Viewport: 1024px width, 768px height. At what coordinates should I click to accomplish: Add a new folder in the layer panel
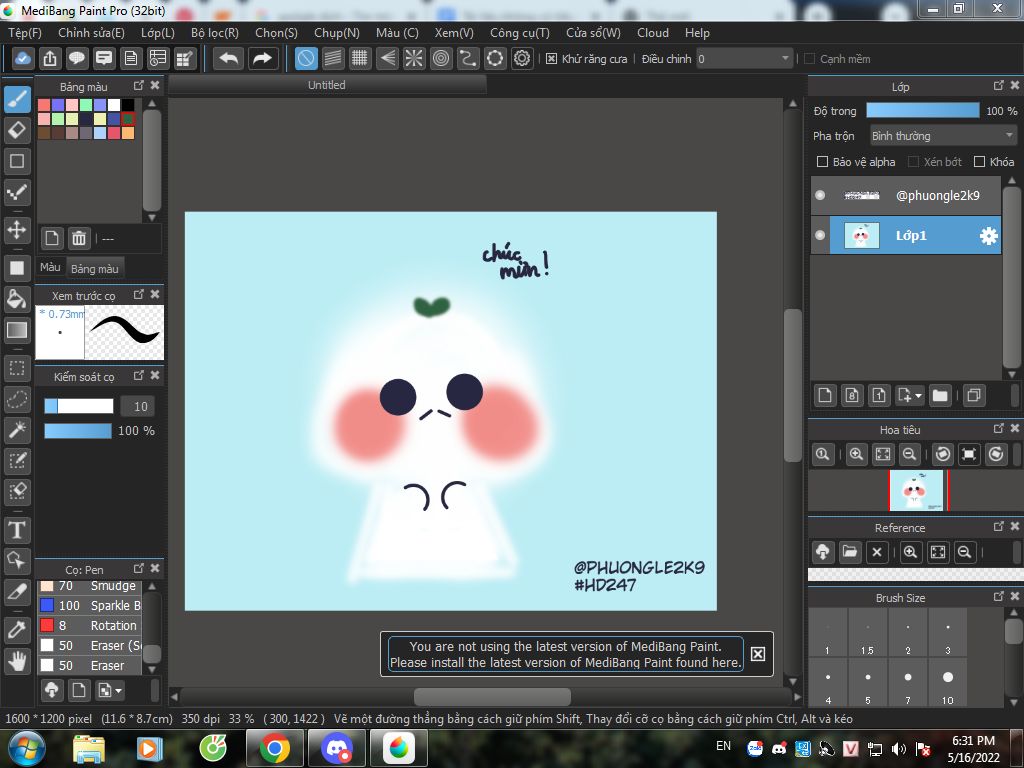(940, 395)
